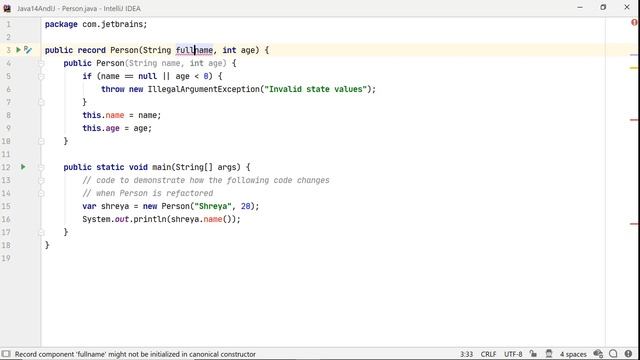640x360 pixels.
Task: Click the comment fold end marker on line 14
Action: [x=41, y=193]
